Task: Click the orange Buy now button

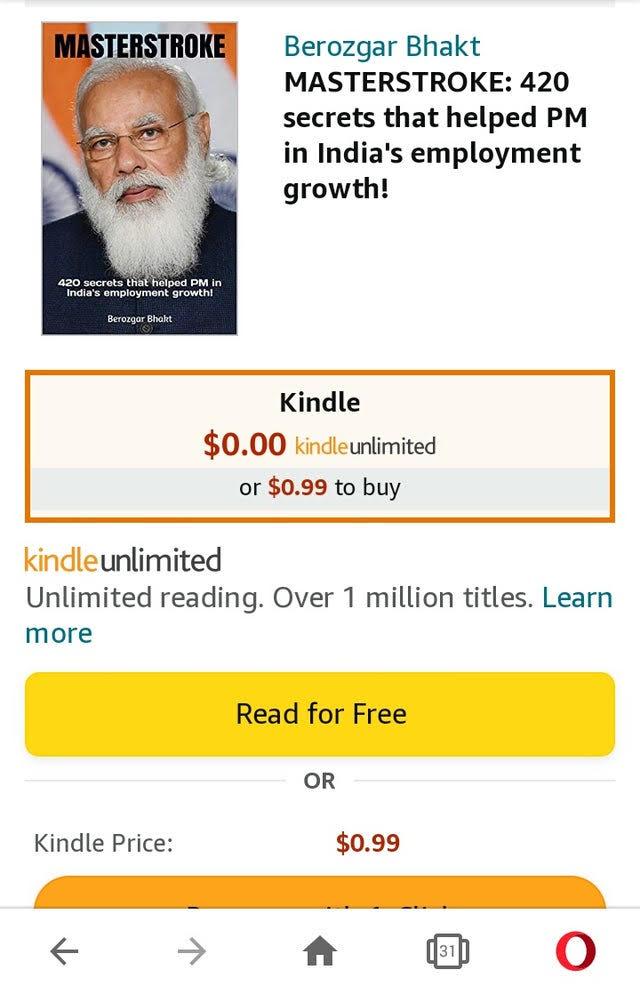Action: [x=320, y=893]
